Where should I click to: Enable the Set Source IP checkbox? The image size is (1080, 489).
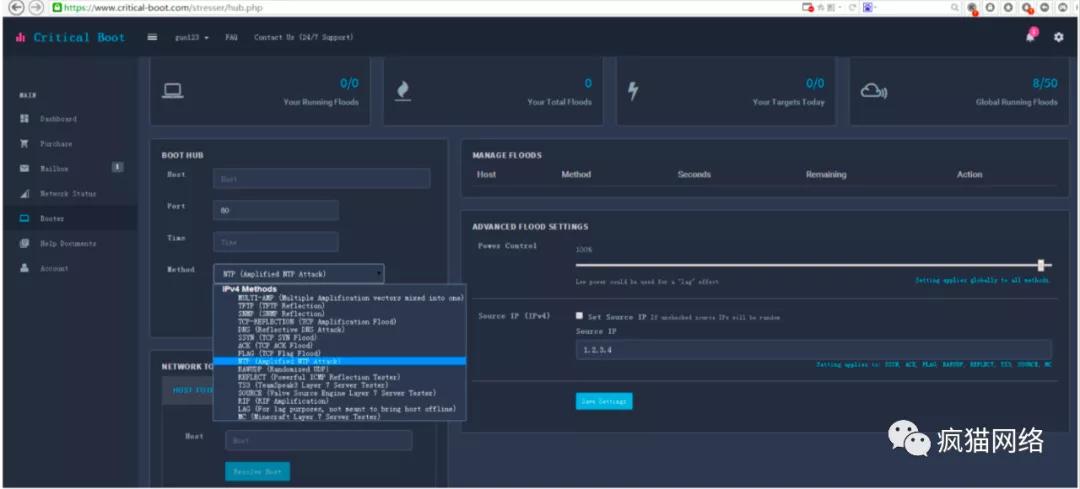pyautogui.click(x=580, y=316)
